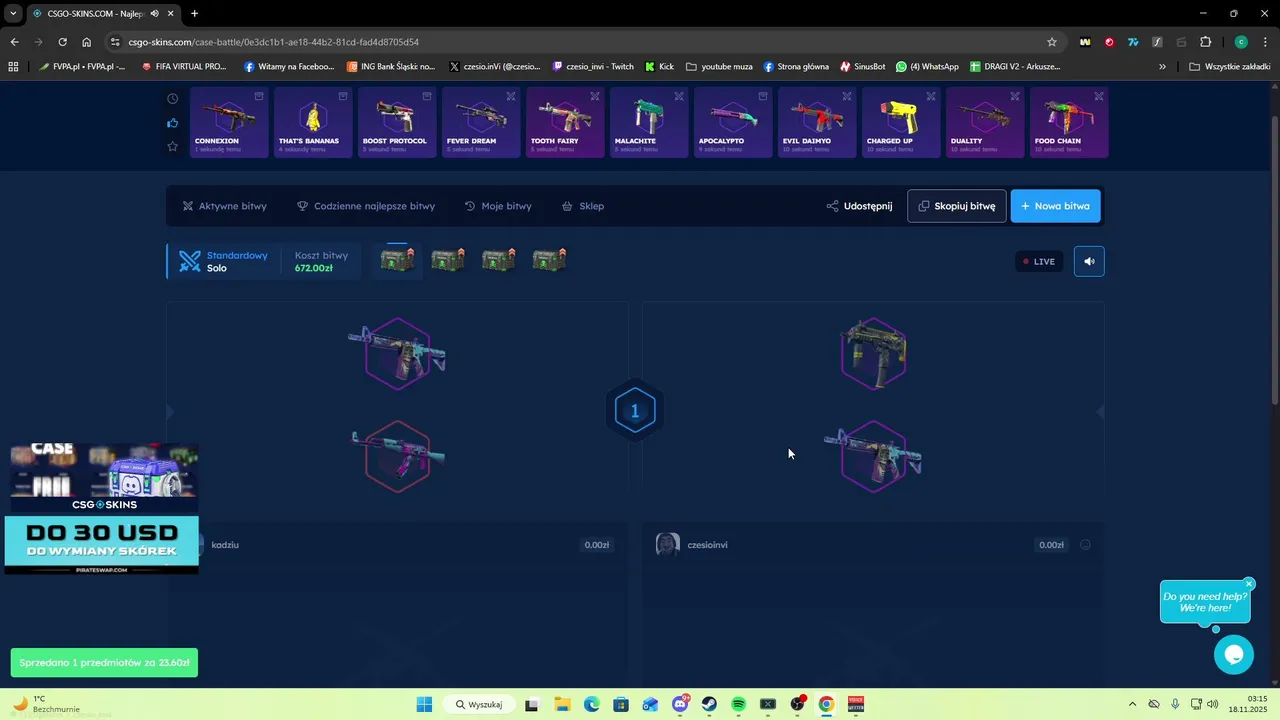Viewport: 1280px width, 720px height.
Task: Click czesioinvi's top rolled weapon skin
Action: click(x=874, y=353)
